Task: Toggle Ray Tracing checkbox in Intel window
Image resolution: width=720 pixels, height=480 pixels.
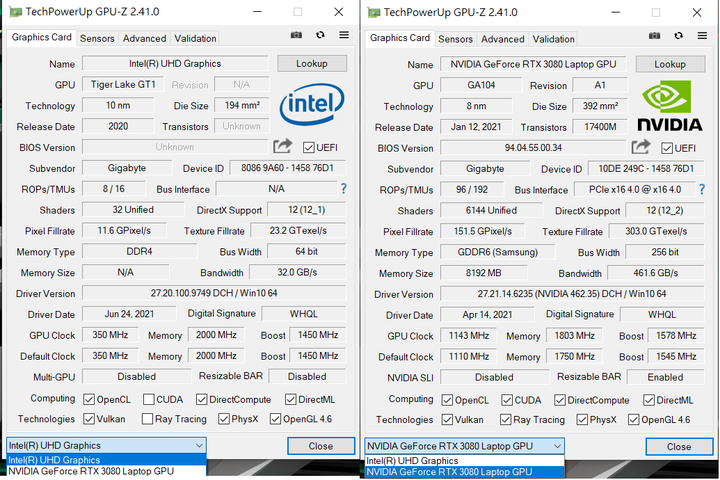Action: tap(147, 419)
